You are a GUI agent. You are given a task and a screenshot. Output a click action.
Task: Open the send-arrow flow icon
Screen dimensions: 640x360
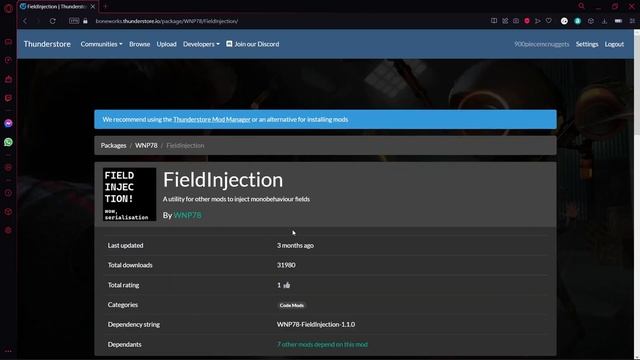point(538,21)
